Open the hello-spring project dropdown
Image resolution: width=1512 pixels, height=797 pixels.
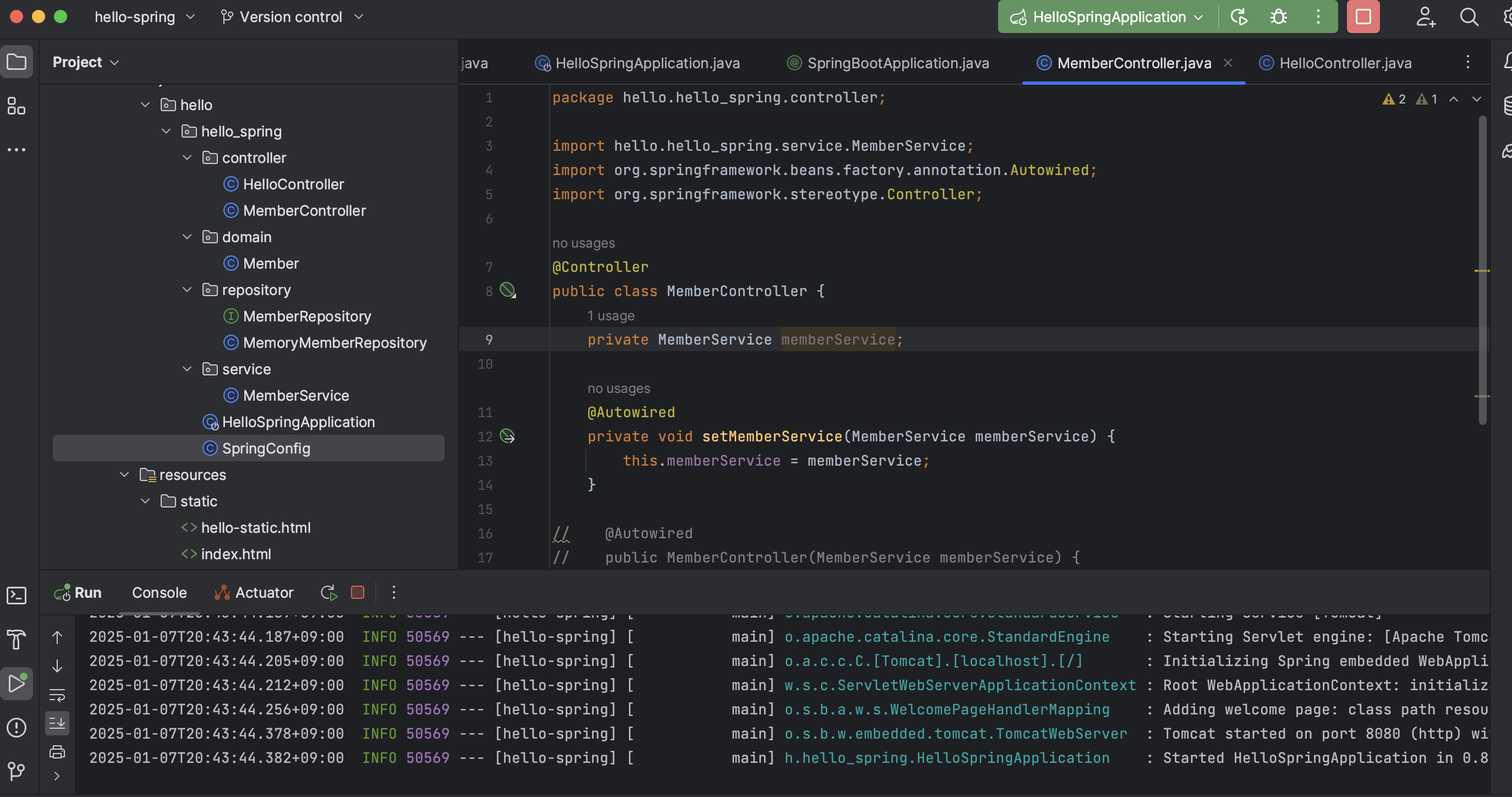tap(144, 17)
